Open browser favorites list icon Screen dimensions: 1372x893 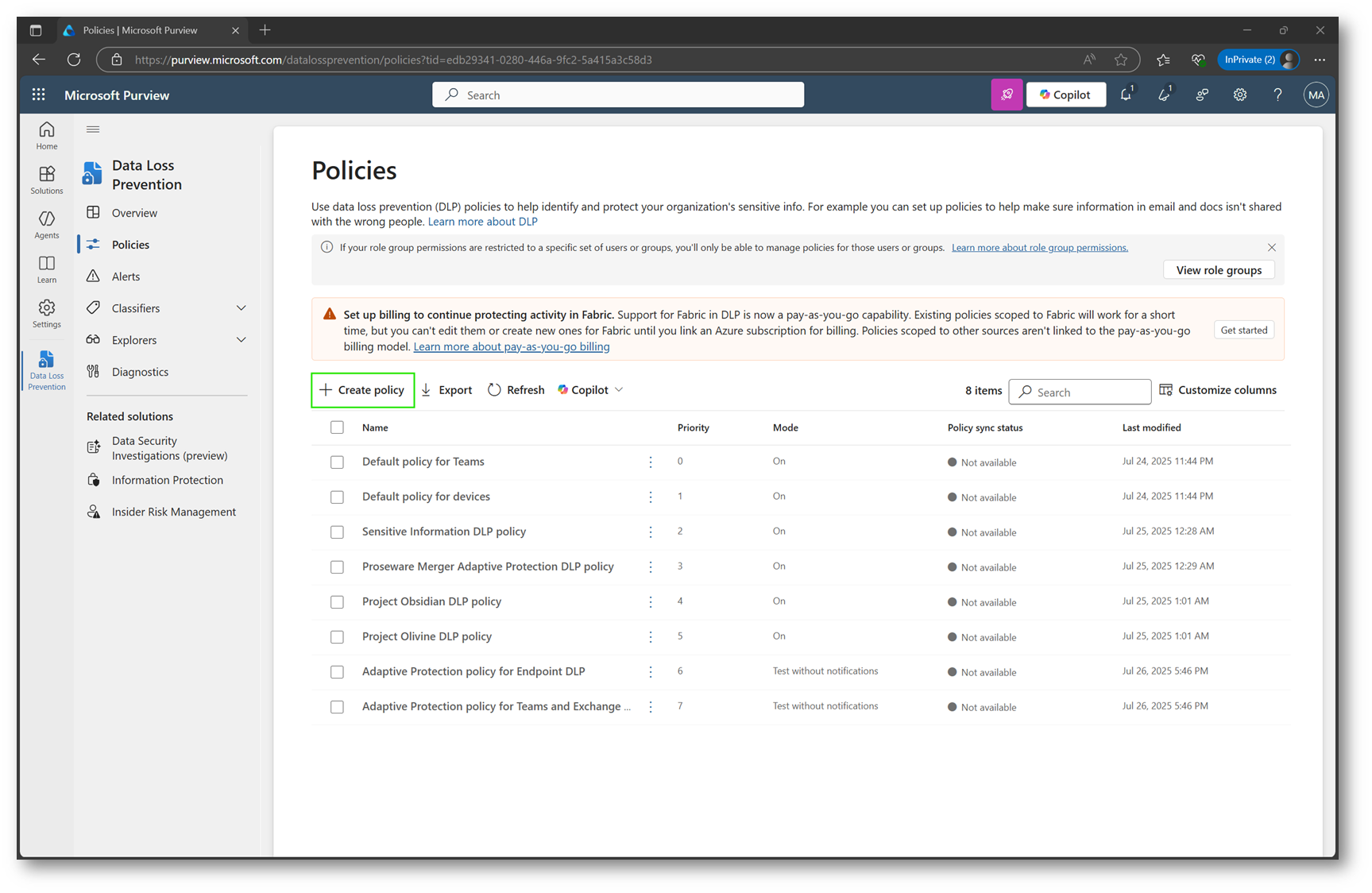[1163, 60]
